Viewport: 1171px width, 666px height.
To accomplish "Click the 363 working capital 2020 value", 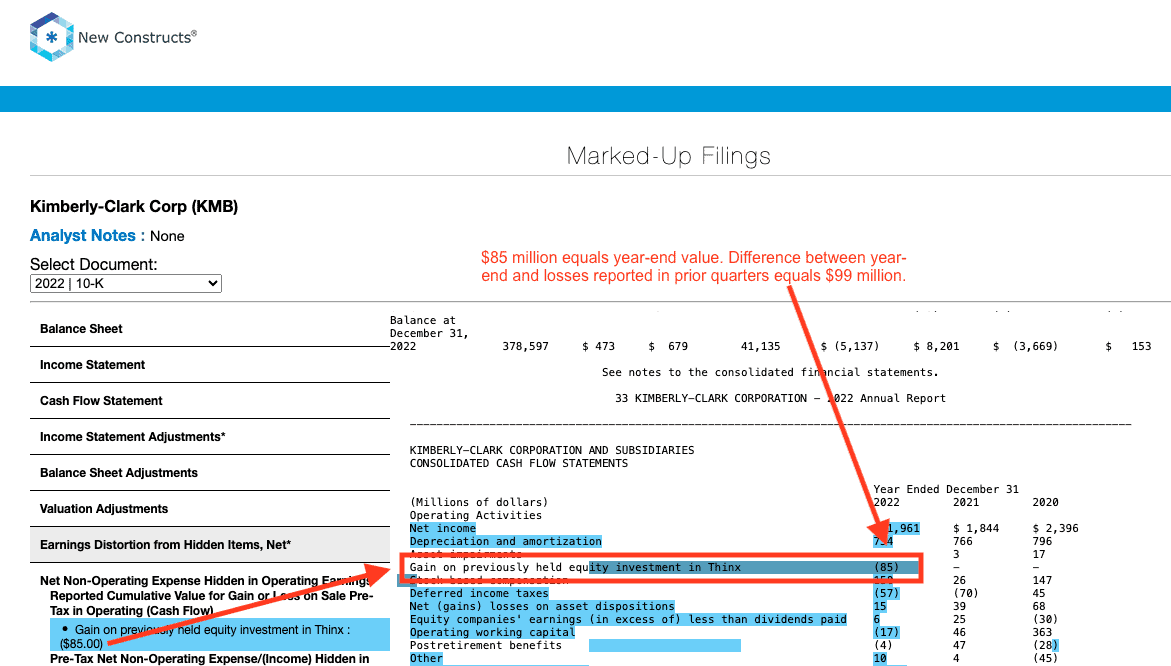I will coord(1043,632).
